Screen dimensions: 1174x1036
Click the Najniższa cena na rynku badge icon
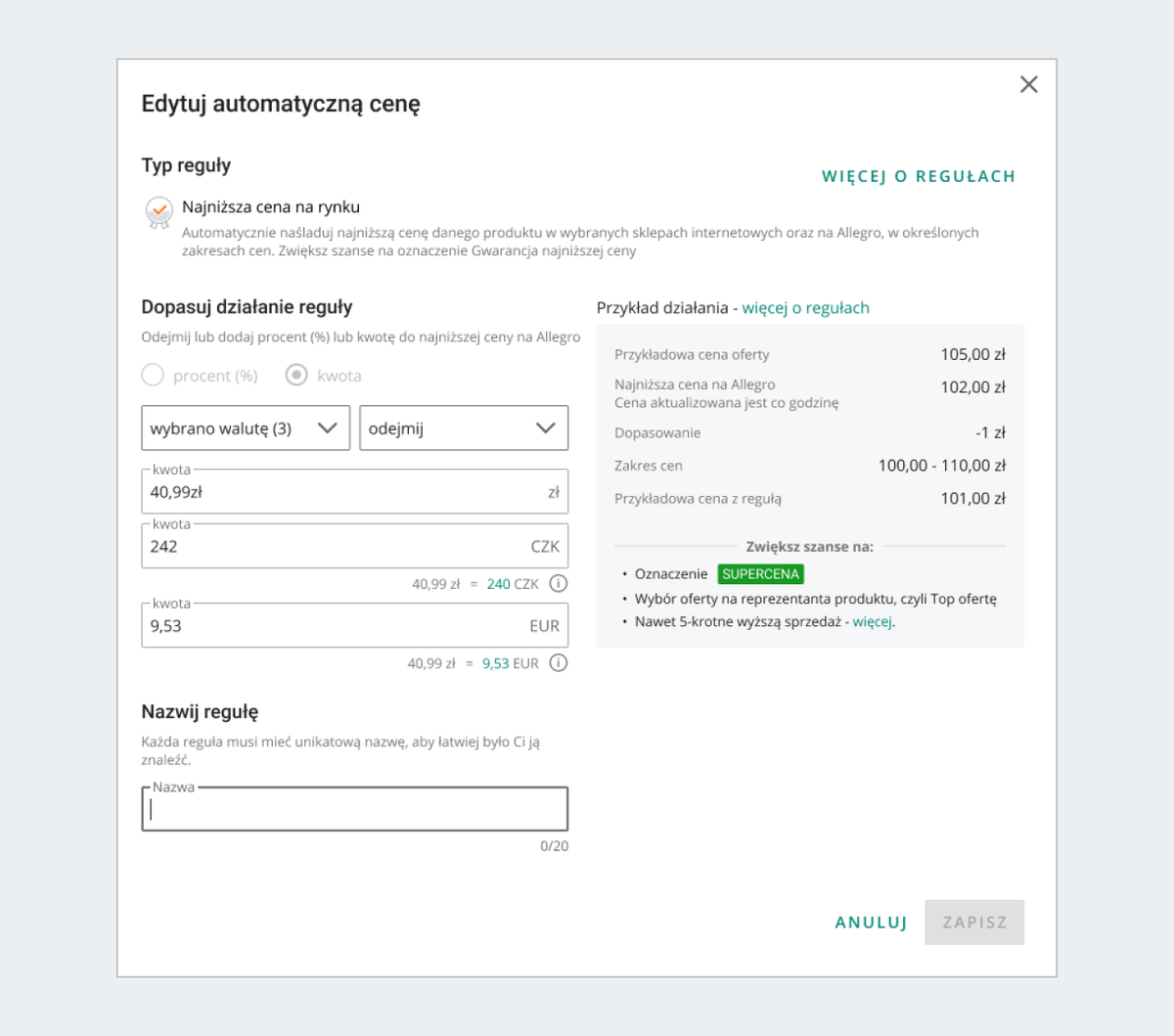click(158, 212)
